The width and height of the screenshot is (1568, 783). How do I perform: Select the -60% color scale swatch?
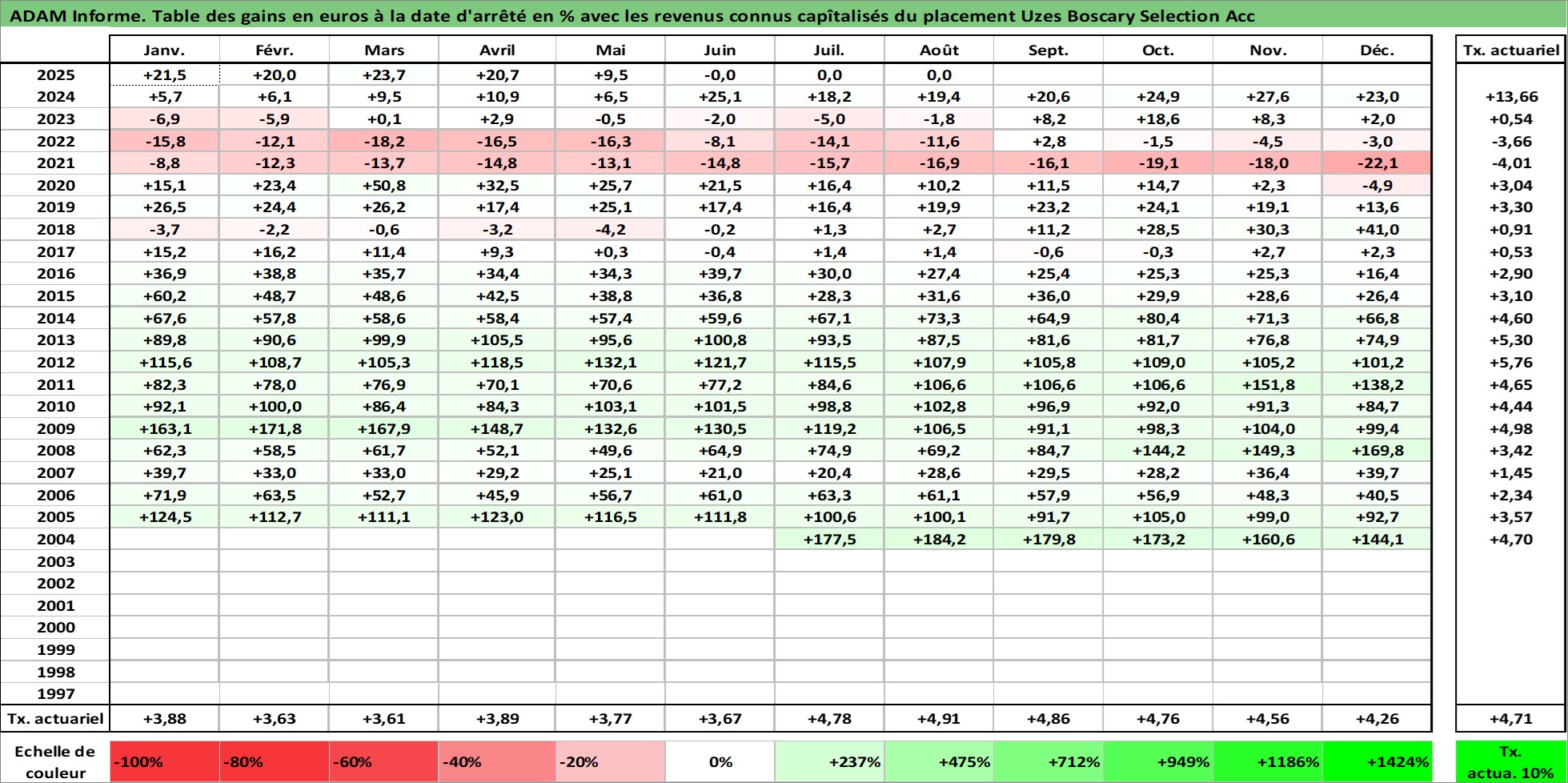coord(384,761)
